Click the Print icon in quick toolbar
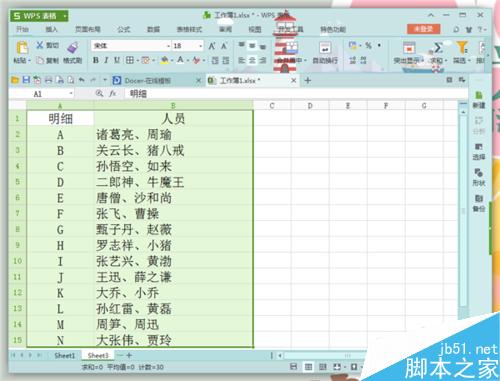The width and height of the screenshot is (500, 381). 49,80
